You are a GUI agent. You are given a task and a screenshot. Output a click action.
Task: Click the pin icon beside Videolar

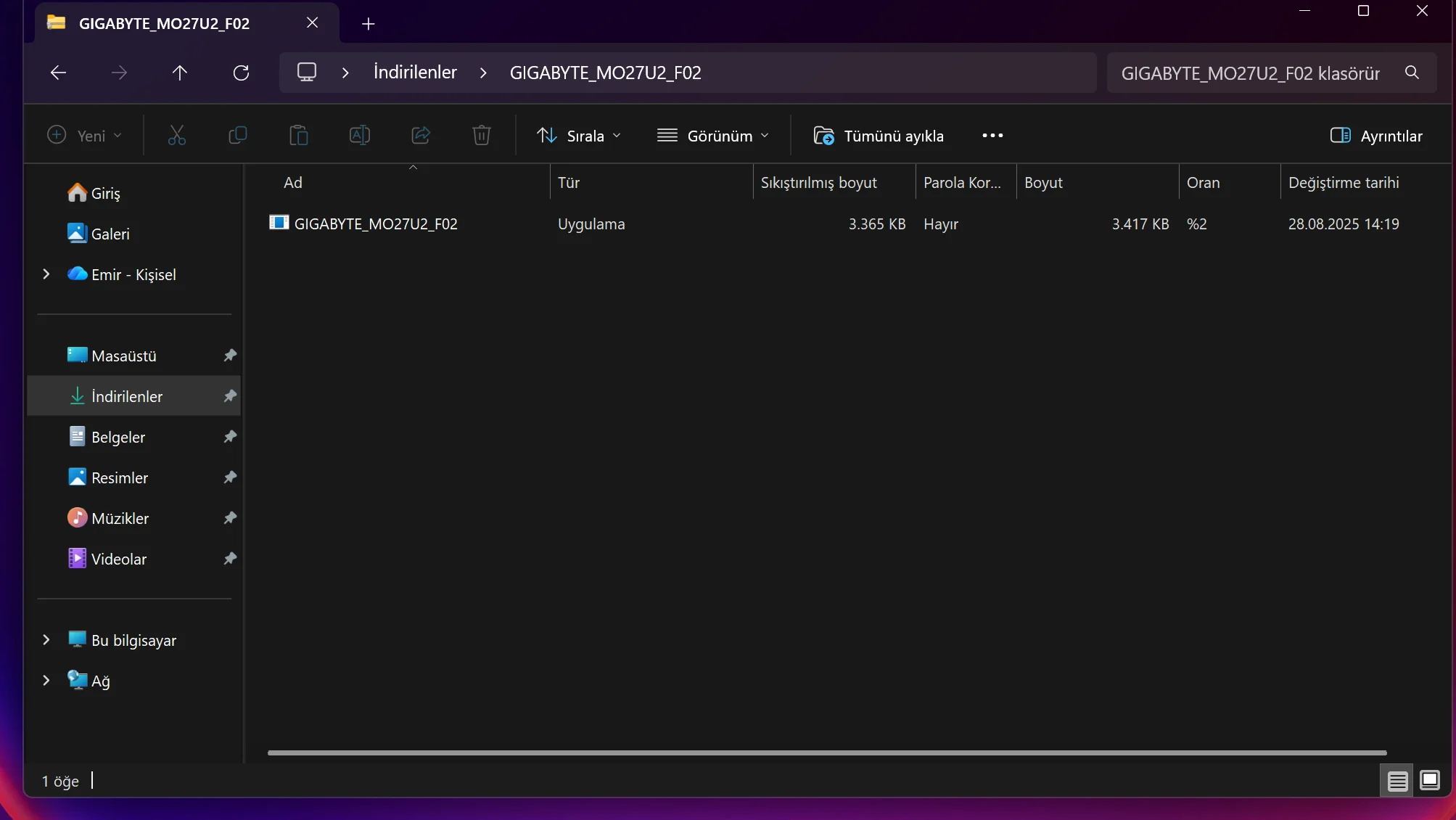point(230,559)
